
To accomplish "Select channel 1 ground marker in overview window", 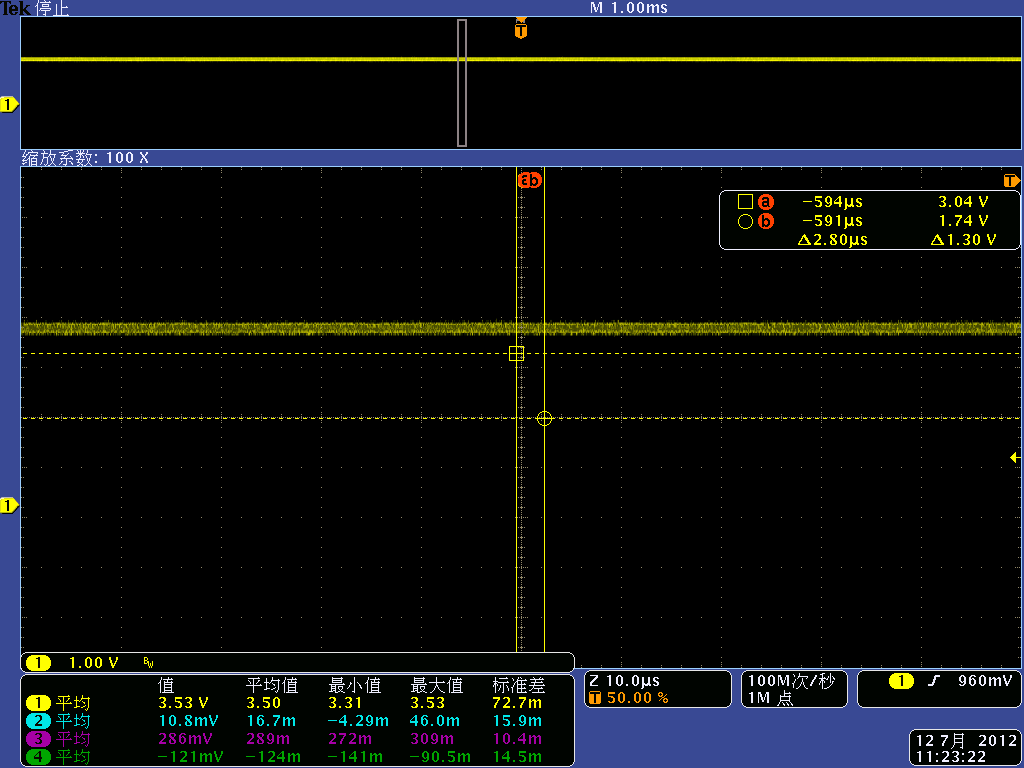I will 9,104.
